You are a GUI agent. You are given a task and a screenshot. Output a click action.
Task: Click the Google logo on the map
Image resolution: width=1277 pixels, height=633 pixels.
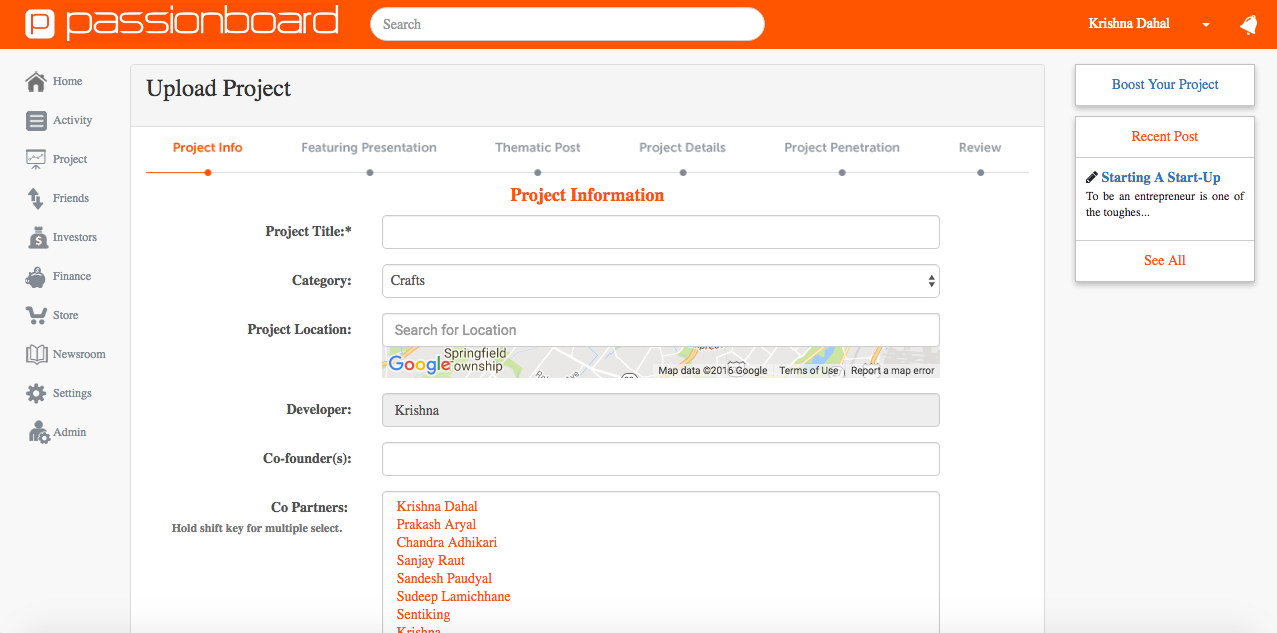tap(419, 364)
